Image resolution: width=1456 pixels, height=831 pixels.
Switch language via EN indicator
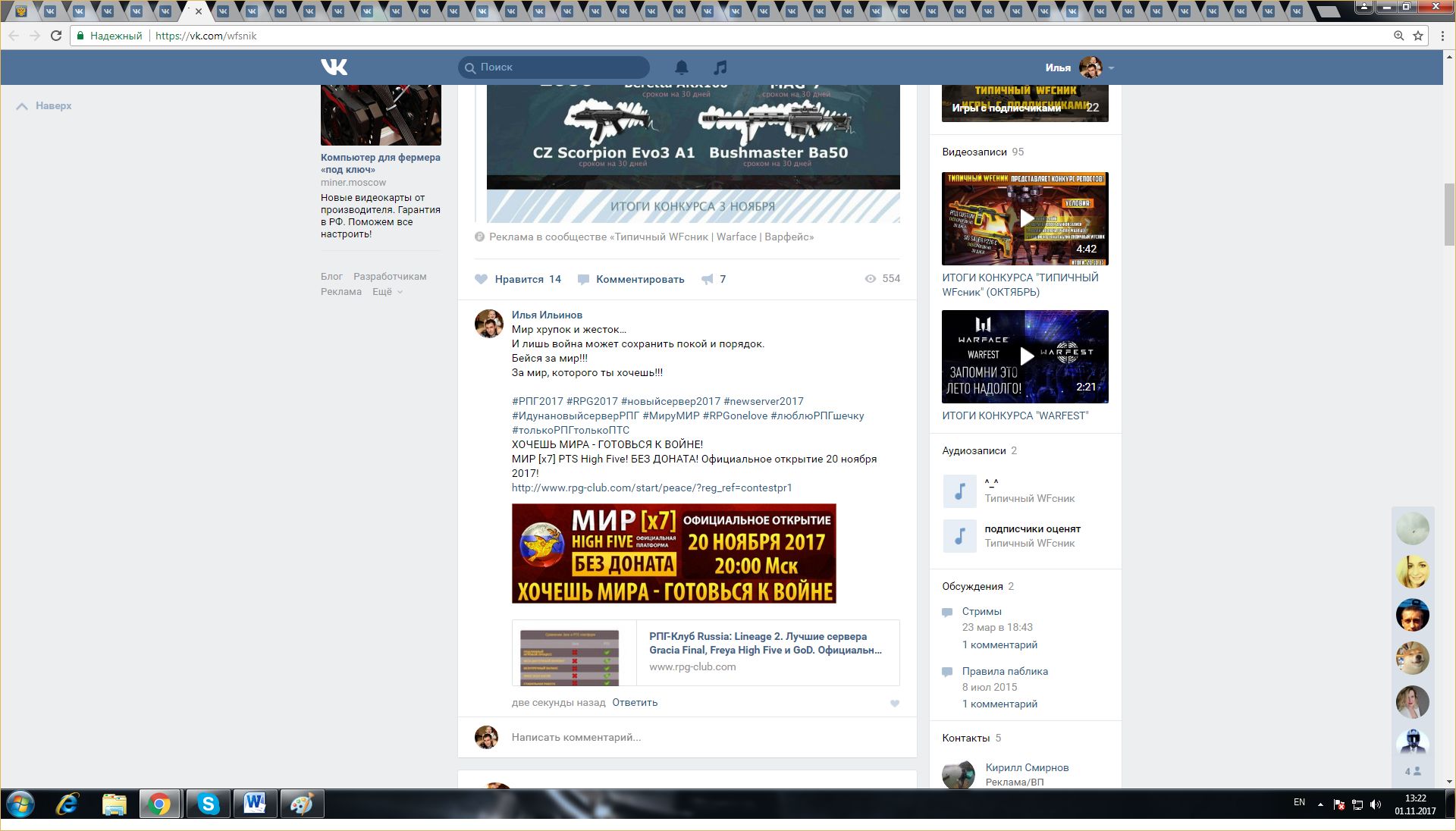pyautogui.click(x=1299, y=802)
